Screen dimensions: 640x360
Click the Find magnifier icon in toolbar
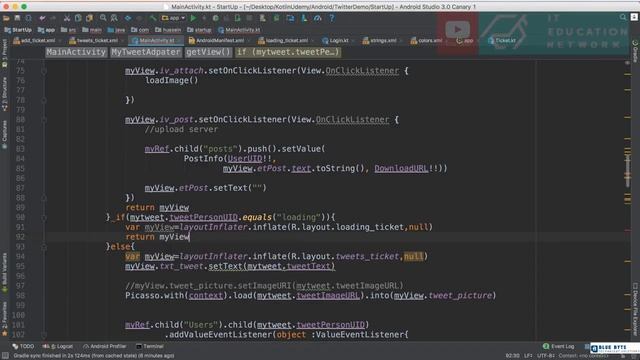point(103,18)
